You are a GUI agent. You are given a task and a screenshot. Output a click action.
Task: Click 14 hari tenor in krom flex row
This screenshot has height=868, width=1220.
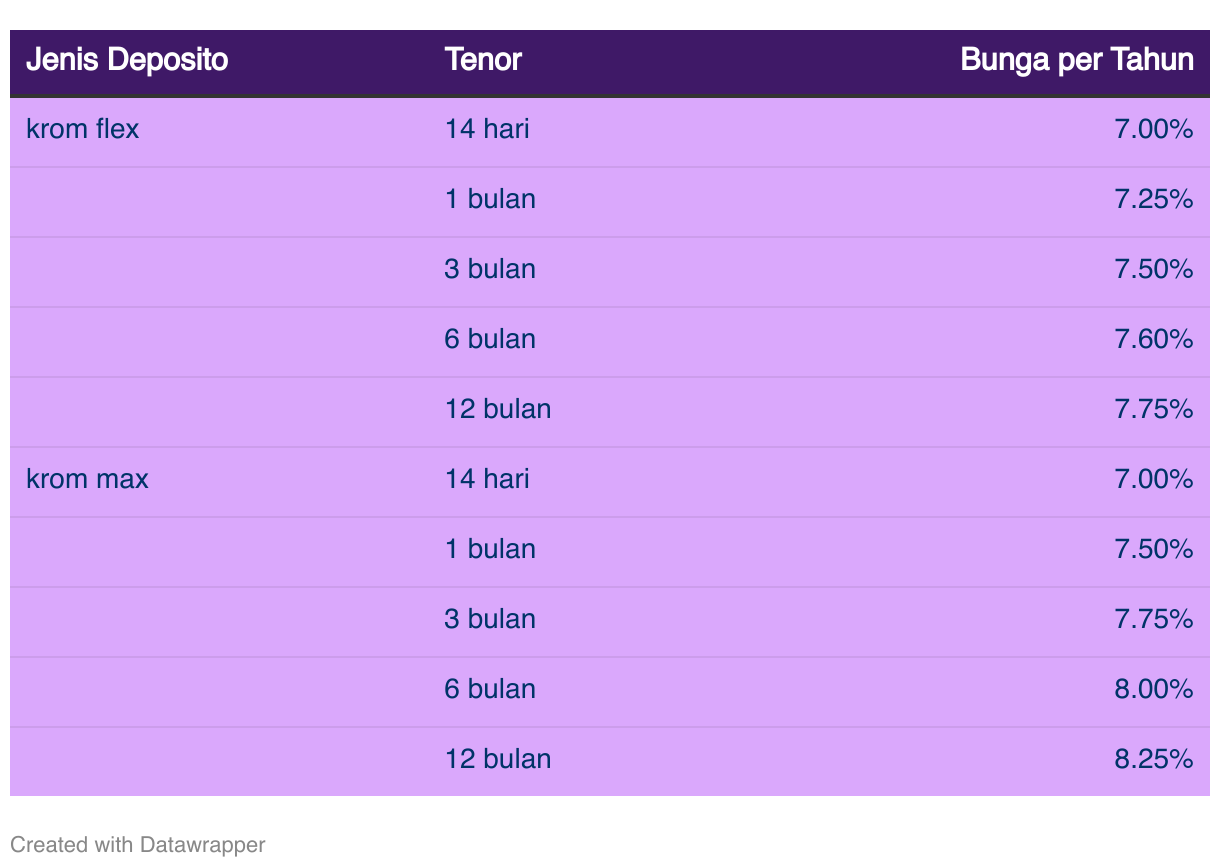pos(487,129)
